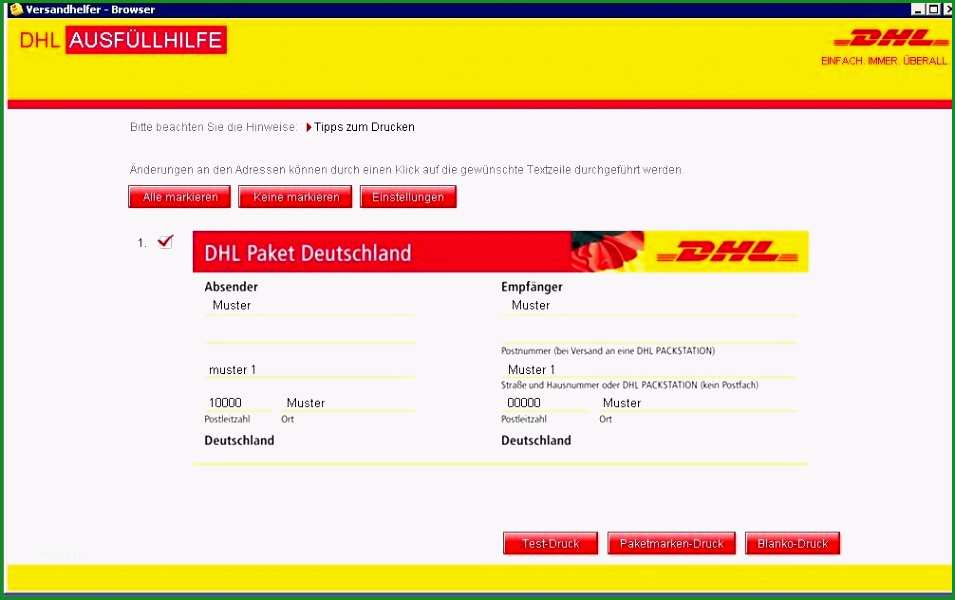The image size is (955, 600).
Task: Minimize the Versandhelfer browser window
Action: coord(917,9)
